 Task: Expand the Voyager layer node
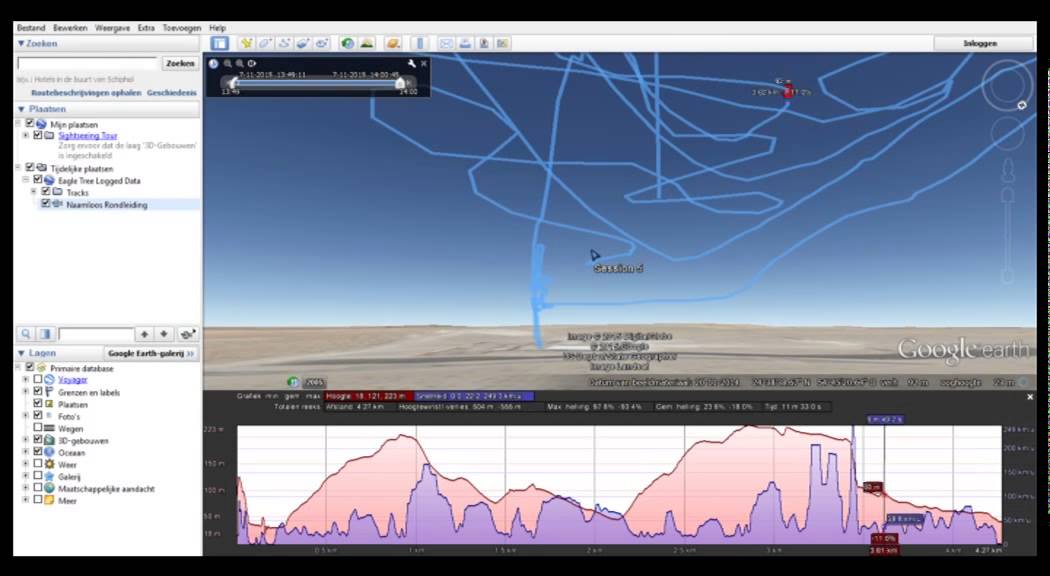point(25,380)
